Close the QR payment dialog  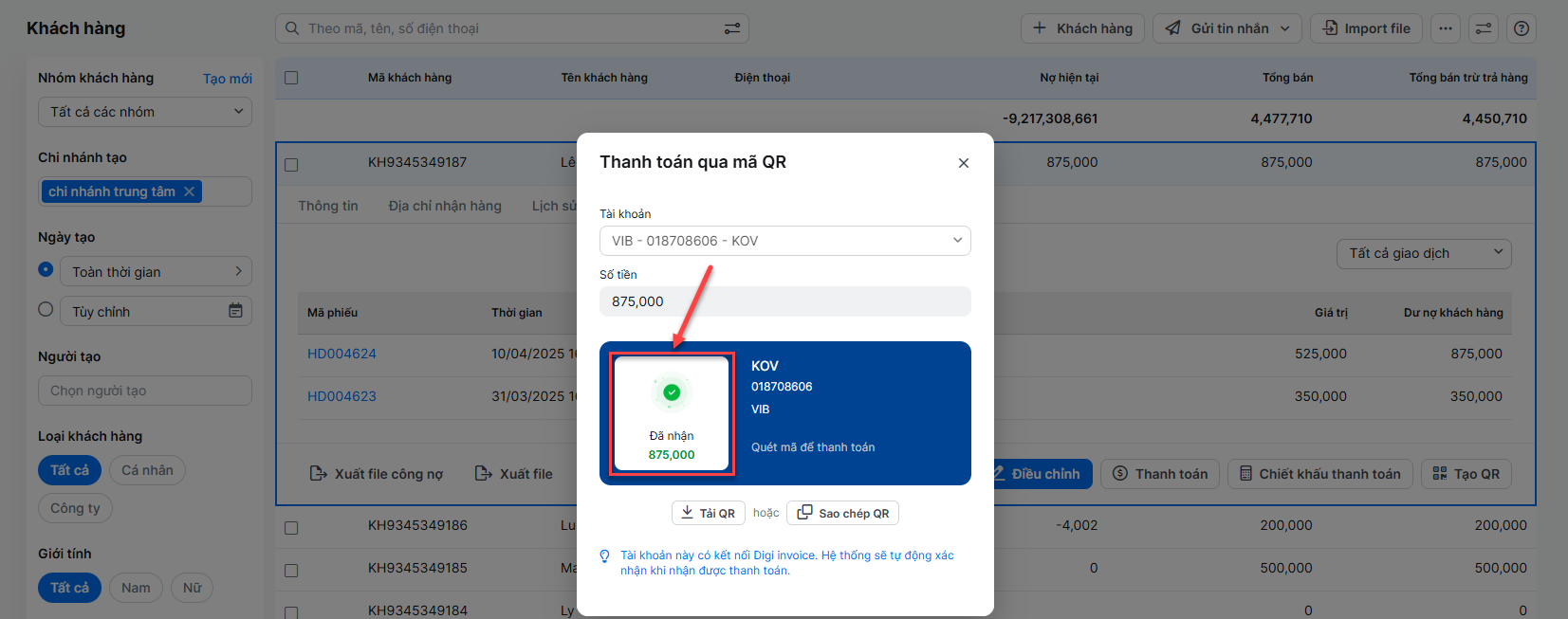click(x=964, y=163)
